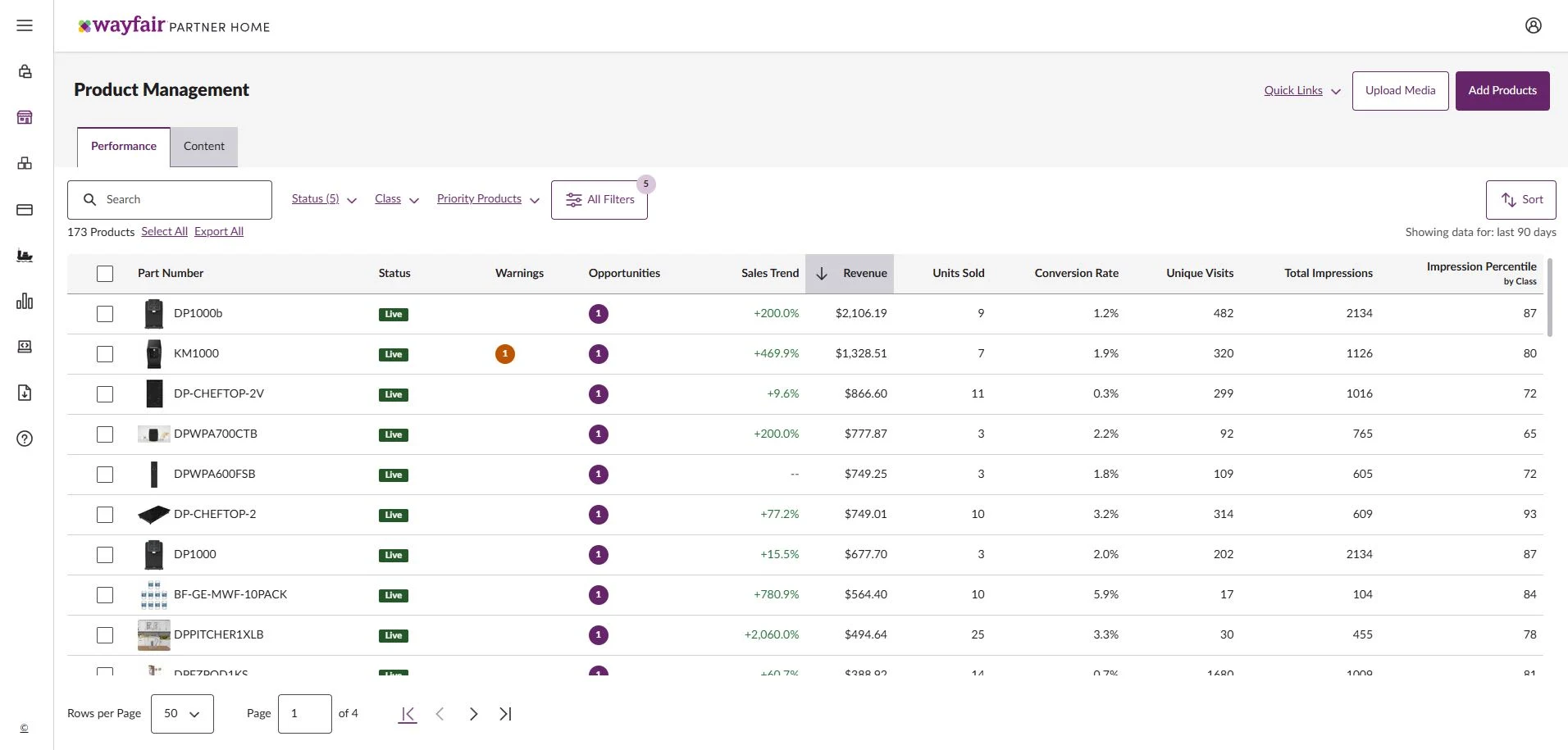This screenshot has width=1568, height=750.
Task: Open the Rows per Page dropdown
Action: point(182,714)
